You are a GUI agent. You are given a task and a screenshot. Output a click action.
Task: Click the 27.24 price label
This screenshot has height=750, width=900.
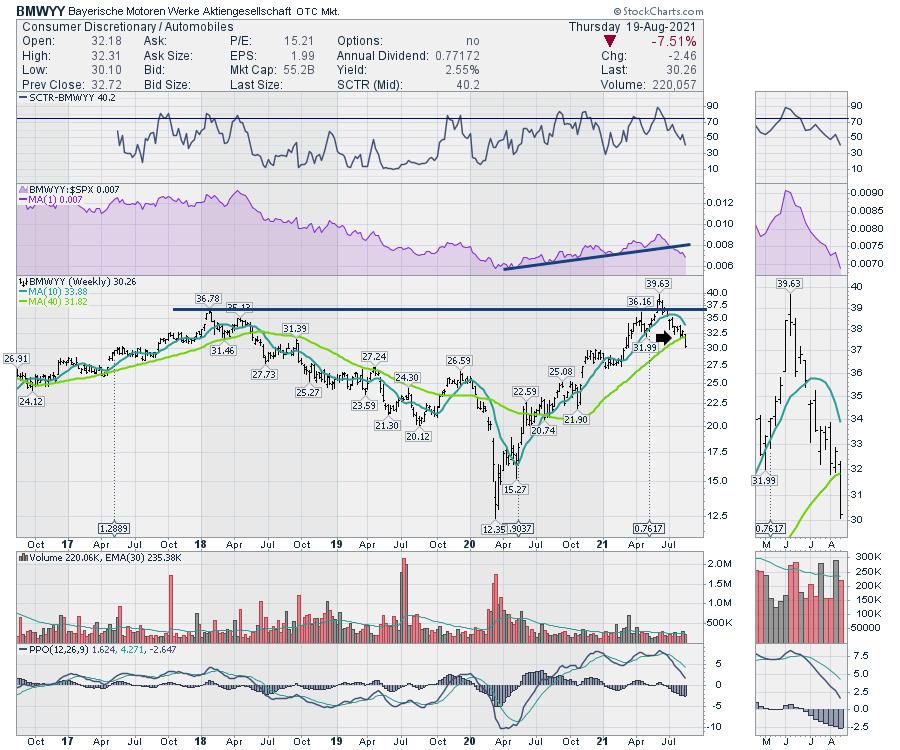(374, 356)
